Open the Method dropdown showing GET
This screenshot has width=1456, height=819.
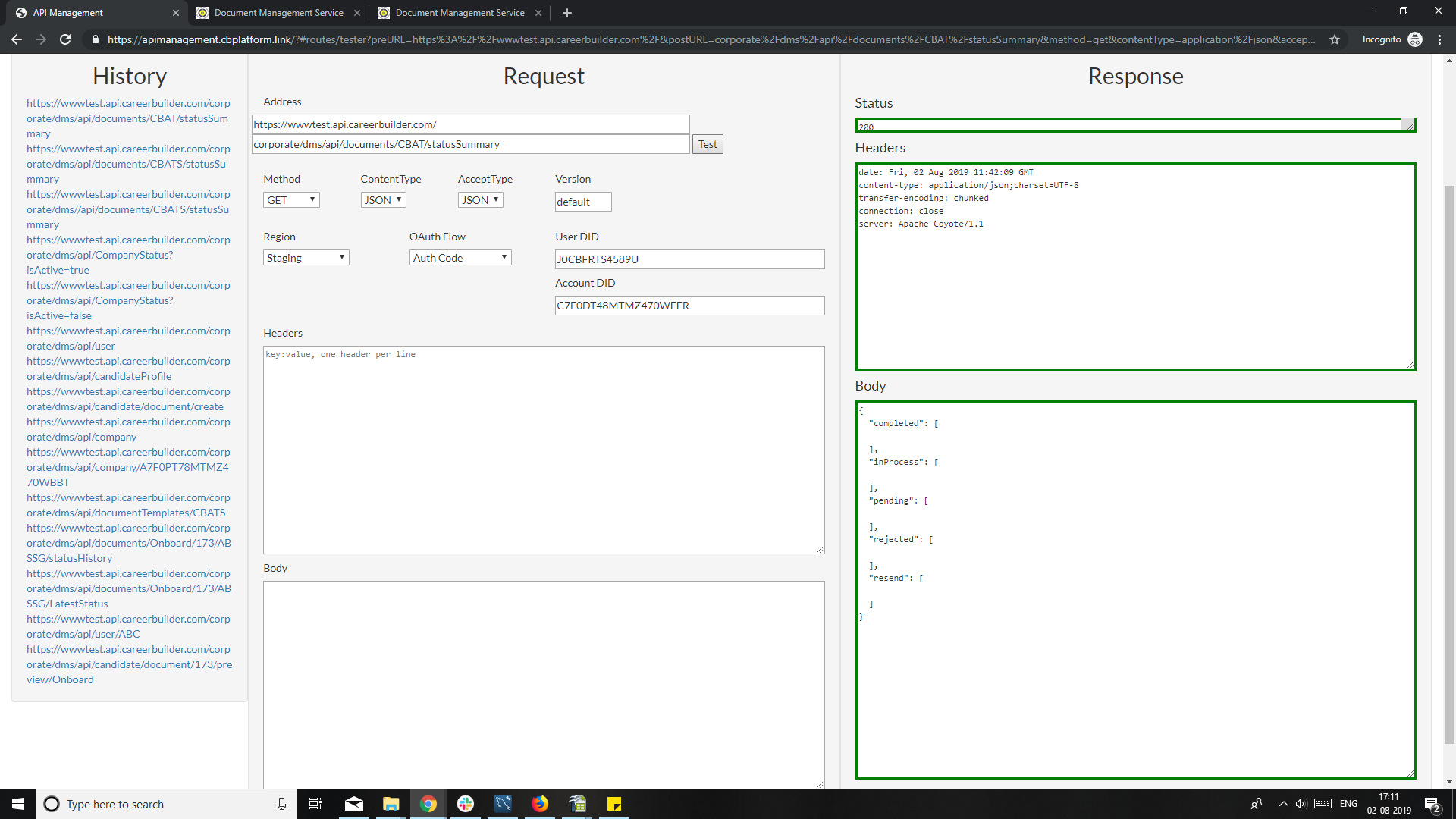290,199
